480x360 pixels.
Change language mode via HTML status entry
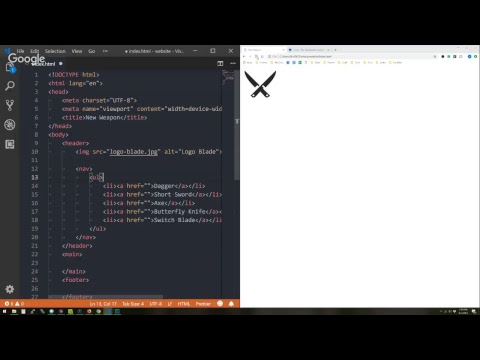point(184,304)
